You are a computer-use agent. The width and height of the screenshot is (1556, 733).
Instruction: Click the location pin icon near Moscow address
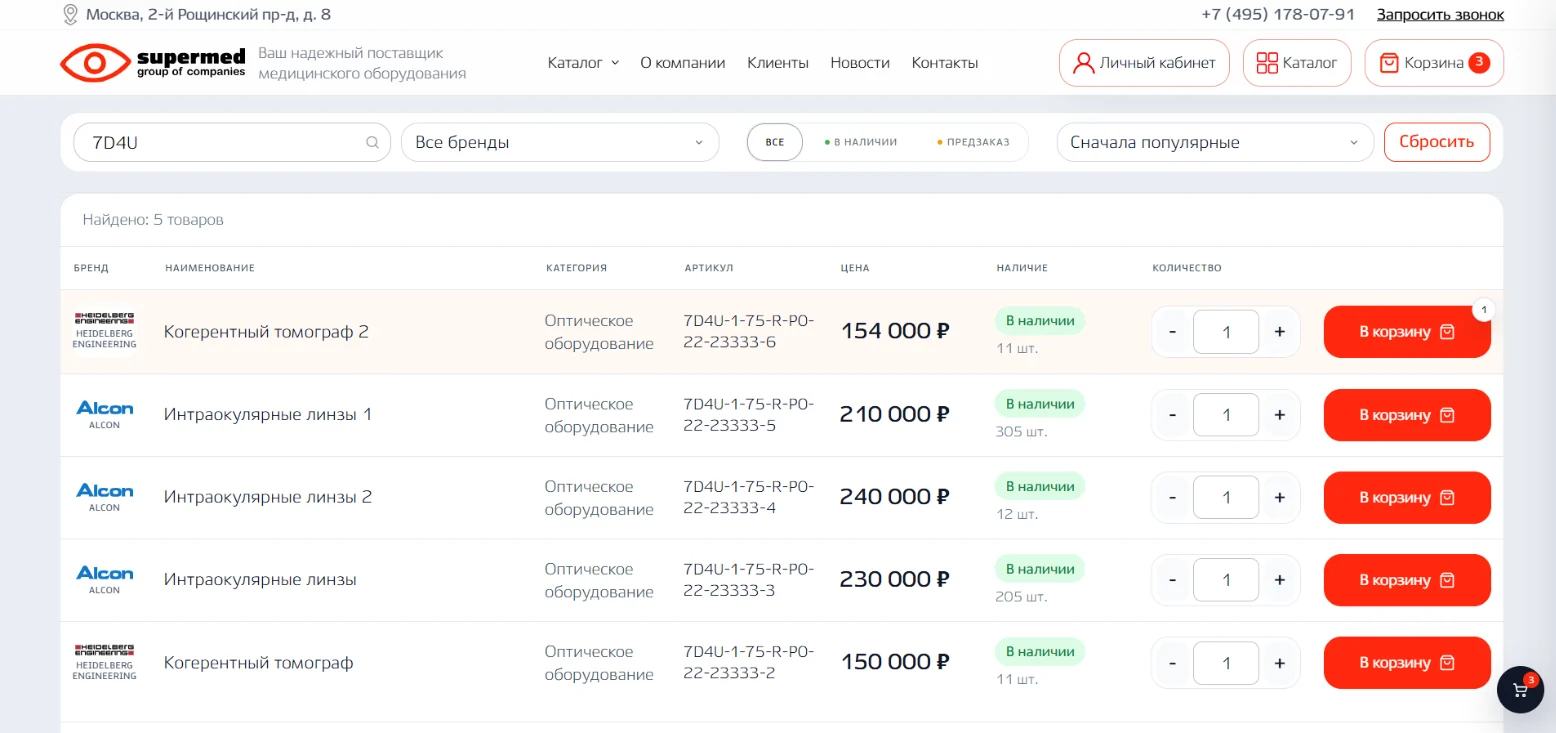point(69,14)
